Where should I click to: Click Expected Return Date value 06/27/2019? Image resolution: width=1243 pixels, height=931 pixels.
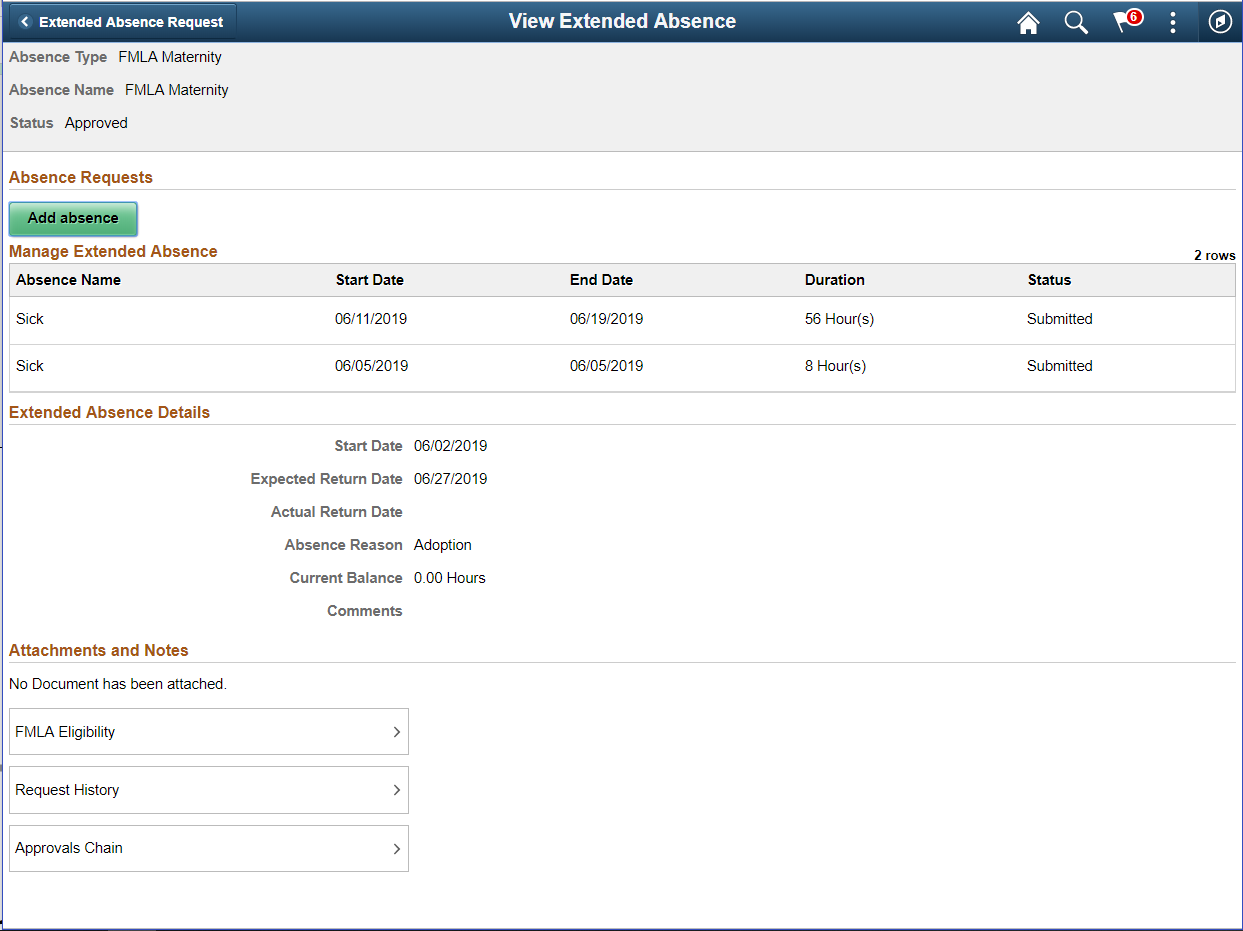click(451, 479)
